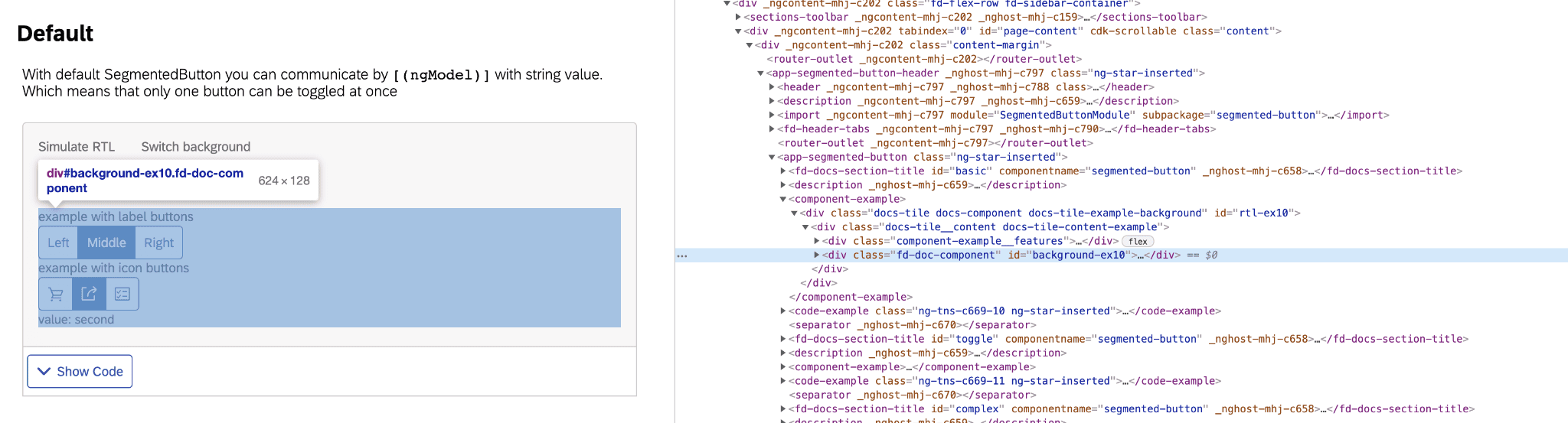Open the Show Code button
The width and height of the screenshot is (1568, 423).
[x=80, y=372]
